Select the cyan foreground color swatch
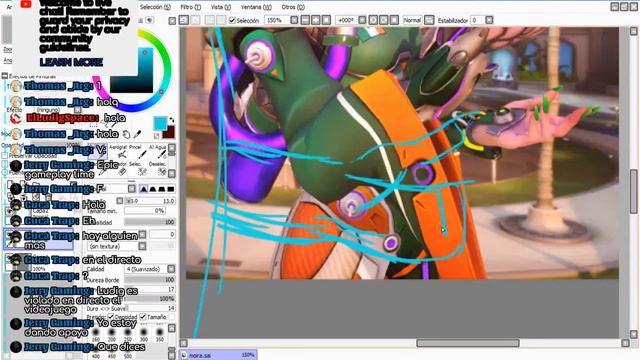This screenshot has width=640, height=360. point(160,124)
